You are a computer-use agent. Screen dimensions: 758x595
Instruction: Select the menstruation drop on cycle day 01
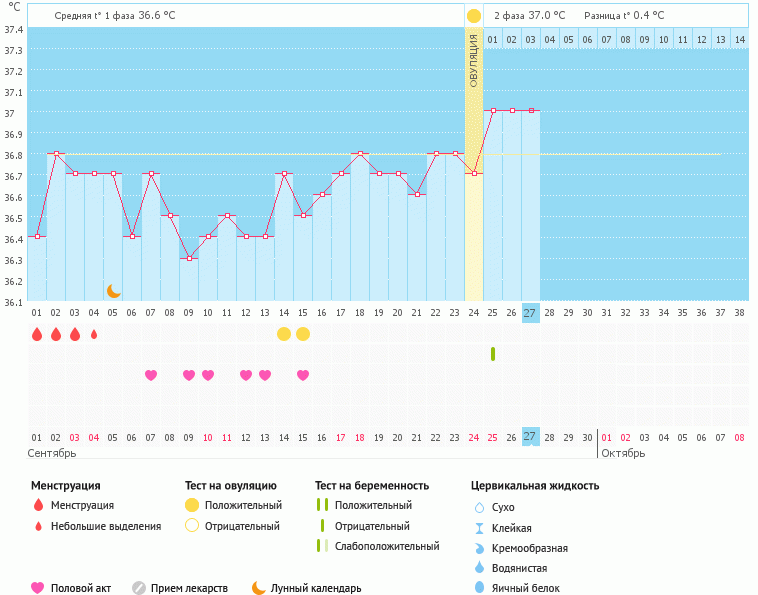[x=37, y=334]
